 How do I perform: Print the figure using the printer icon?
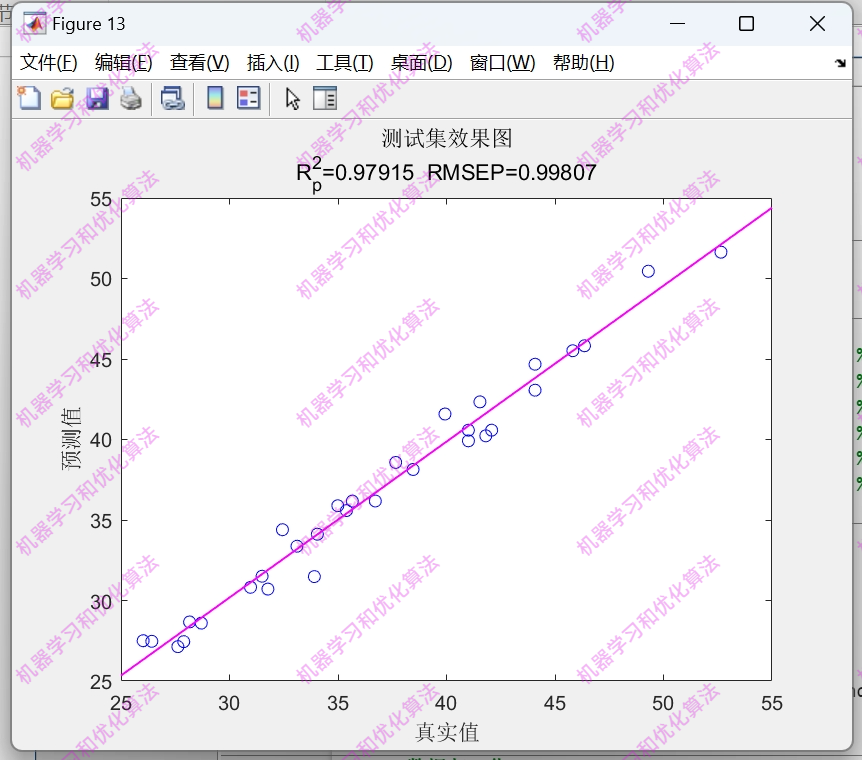click(x=130, y=97)
